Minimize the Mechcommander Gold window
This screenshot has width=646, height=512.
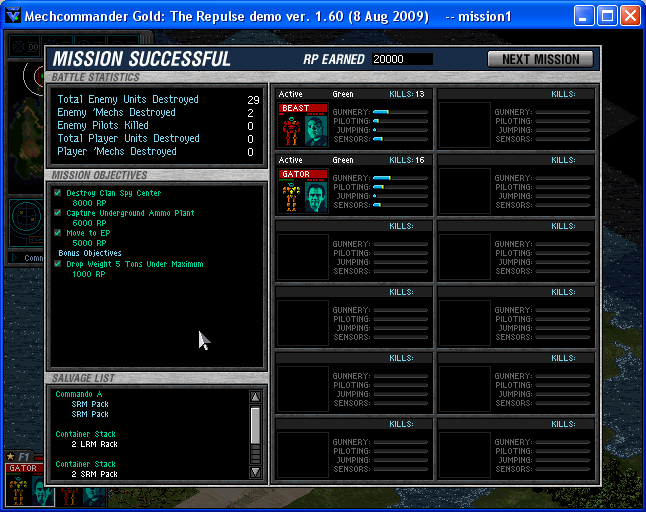tap(584, 16)
